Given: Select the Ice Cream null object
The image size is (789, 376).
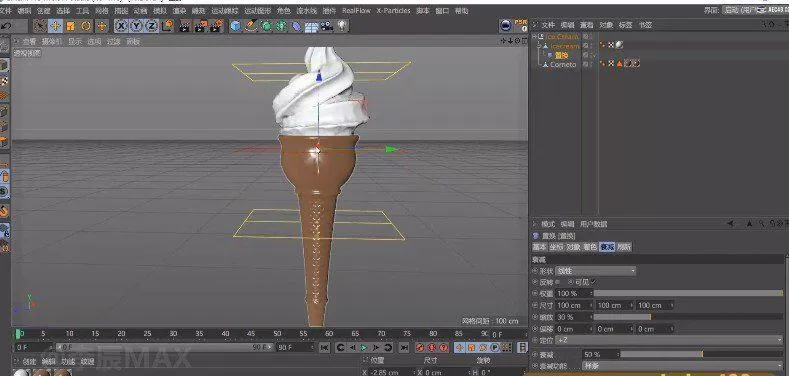Looking at the screenshot, I should pyautogui.click(x=562, y=37).
